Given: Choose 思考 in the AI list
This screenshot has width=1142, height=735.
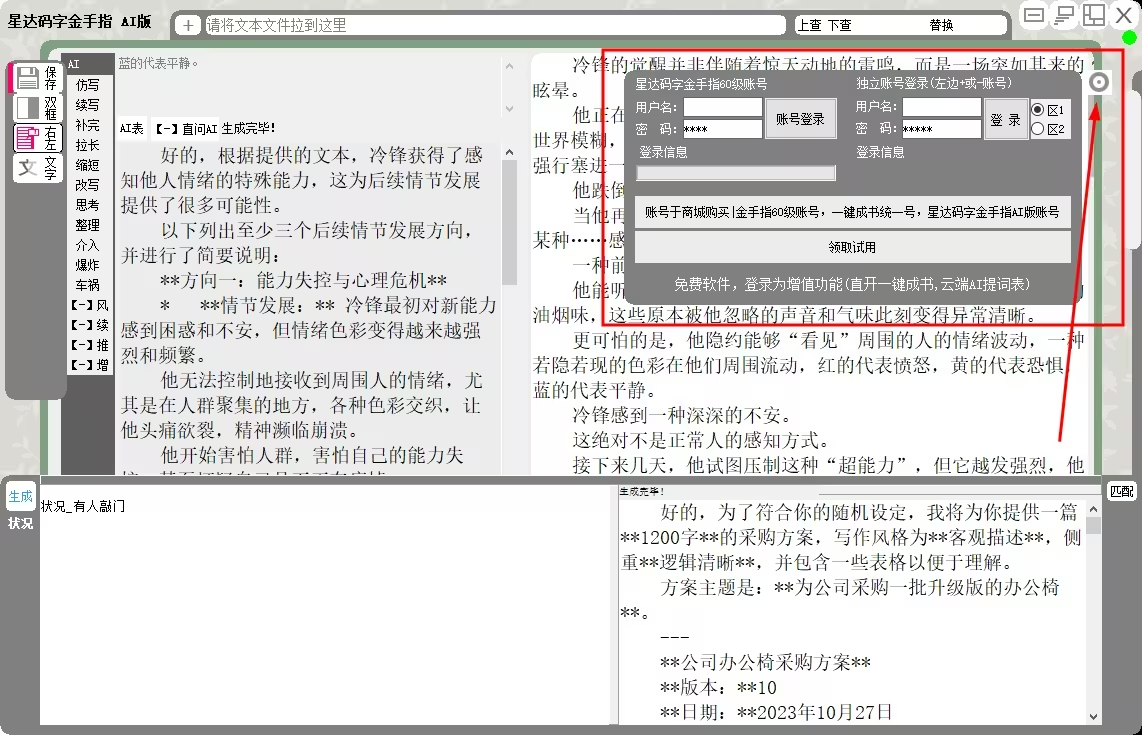Looking at the screenshot, I should [87, 205].
